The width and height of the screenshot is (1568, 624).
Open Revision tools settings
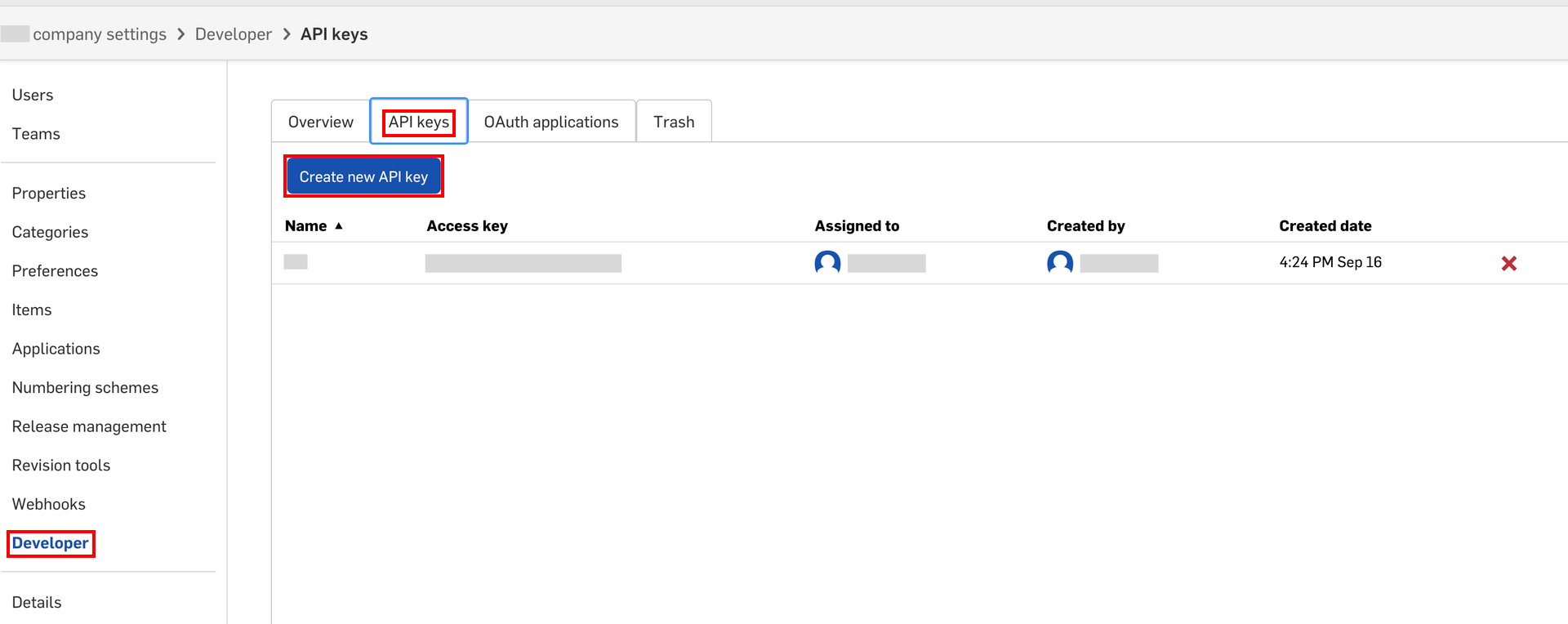click(x=61, y=466)
